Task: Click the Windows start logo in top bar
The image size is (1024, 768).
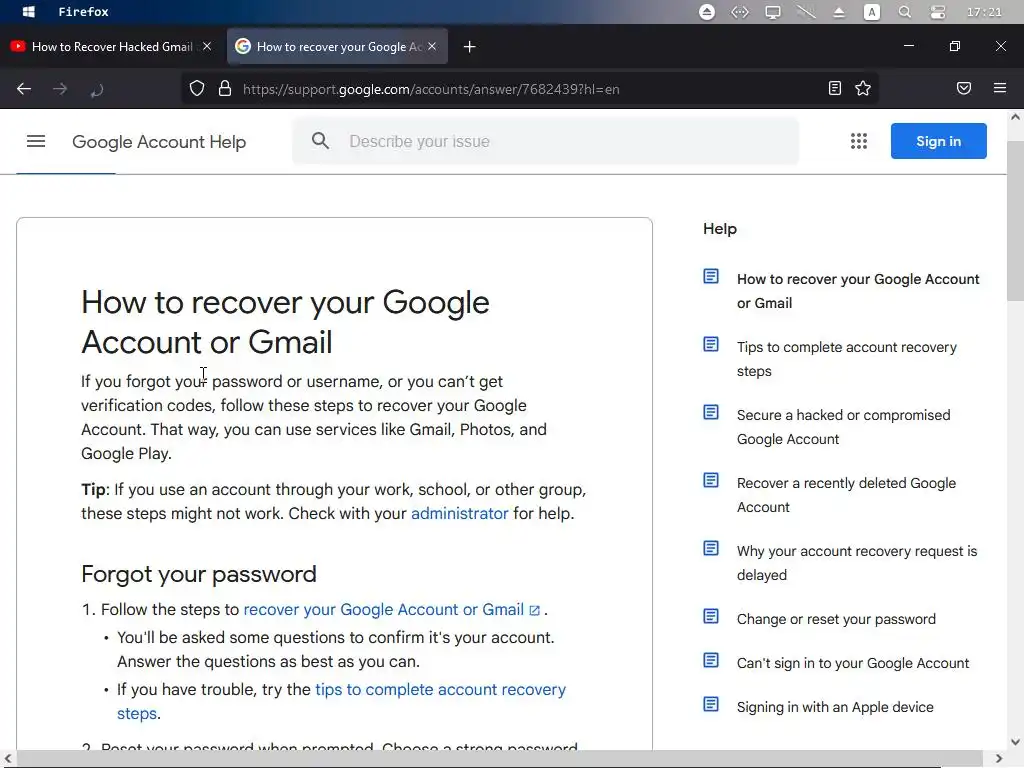Action: pos(29,12)
